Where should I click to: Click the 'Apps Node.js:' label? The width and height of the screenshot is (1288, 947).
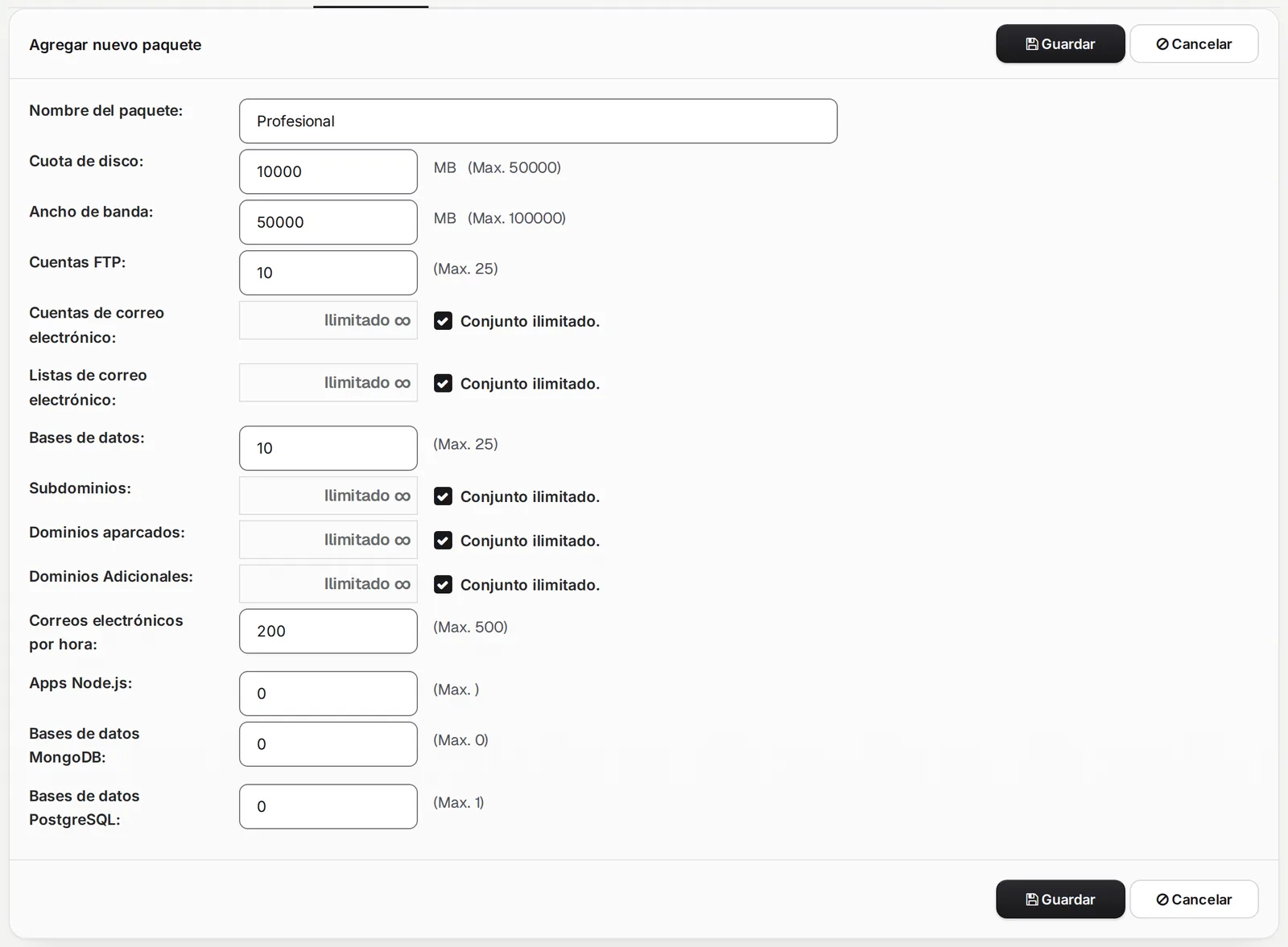[80, 683]
